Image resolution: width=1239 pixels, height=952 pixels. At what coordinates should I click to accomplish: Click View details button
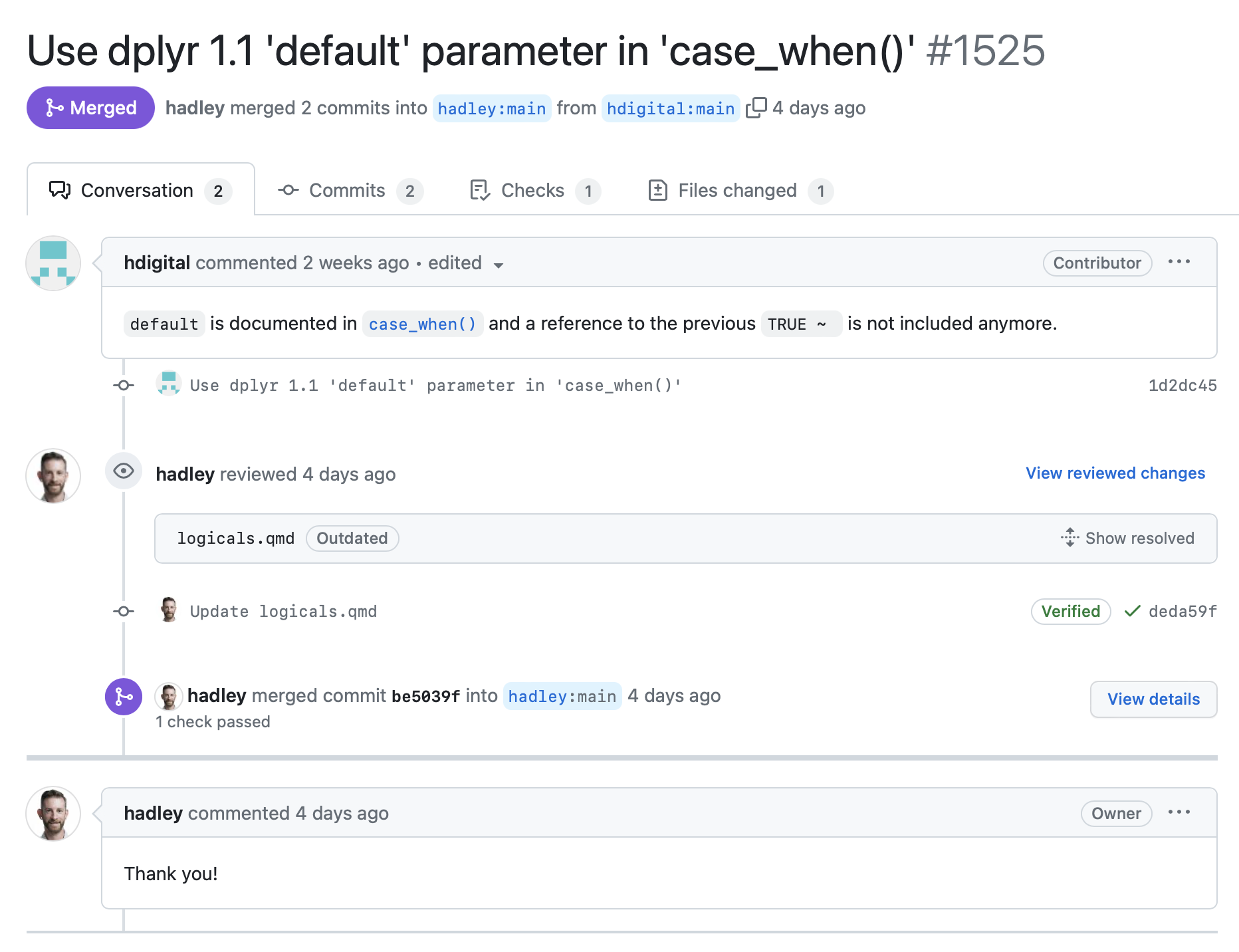1154,699
